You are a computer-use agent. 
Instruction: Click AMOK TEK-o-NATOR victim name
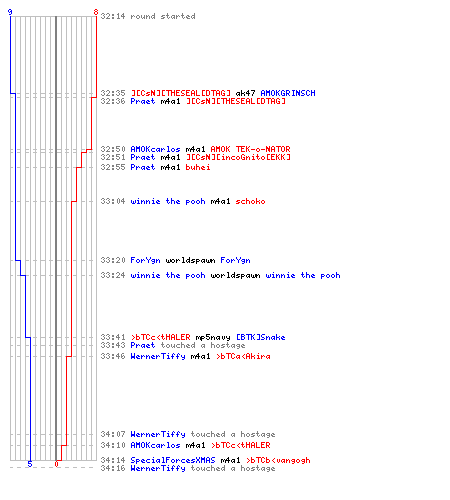click(250, 149)
